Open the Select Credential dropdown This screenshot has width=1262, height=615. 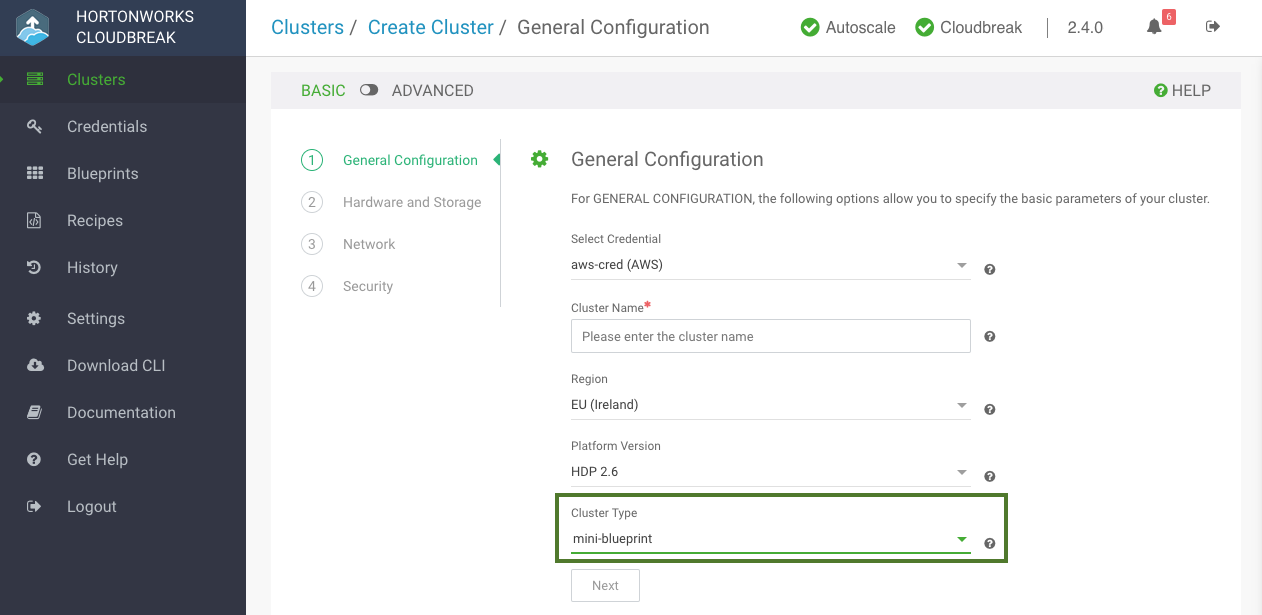[x=770, y=265]
